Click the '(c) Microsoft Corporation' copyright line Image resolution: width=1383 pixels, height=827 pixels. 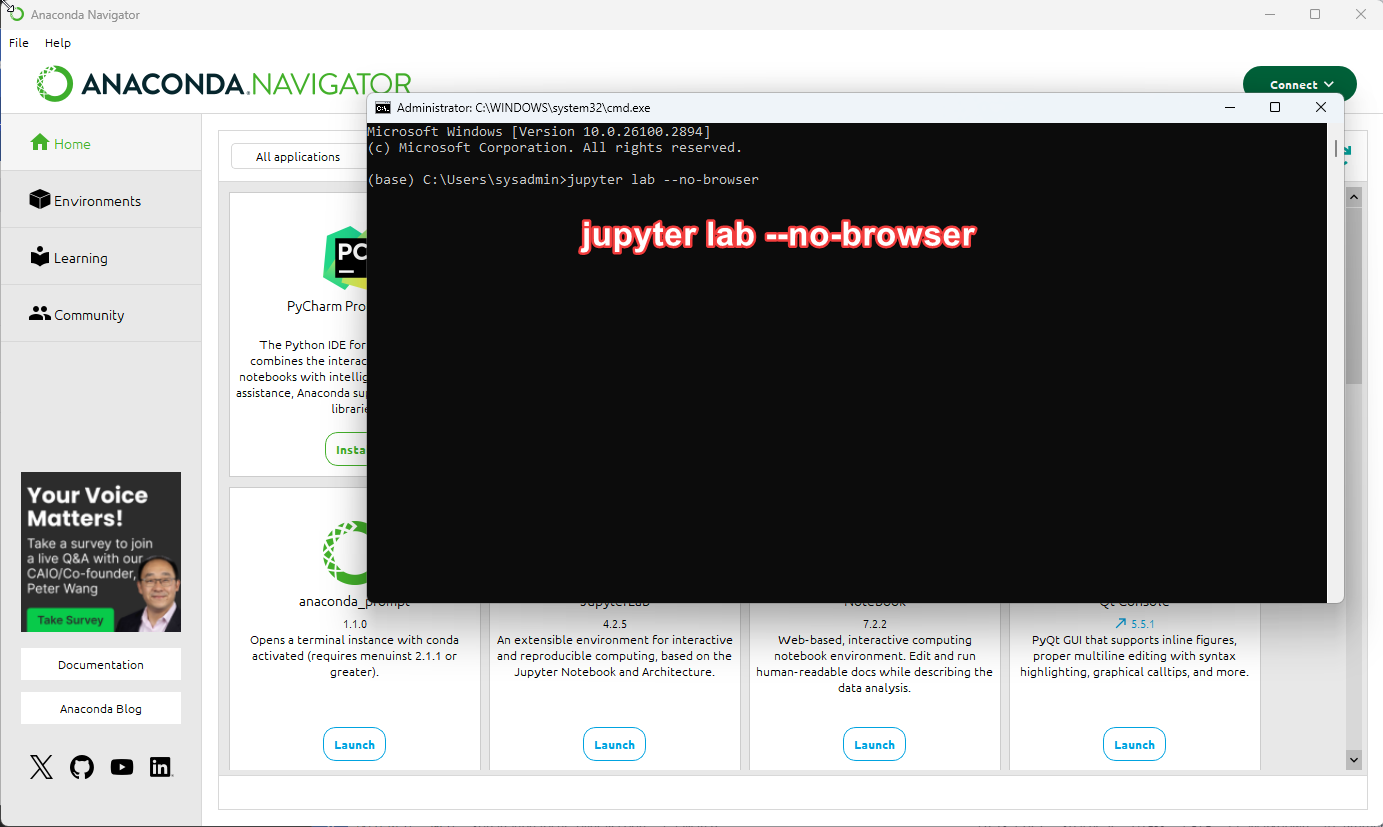(555, 147)
